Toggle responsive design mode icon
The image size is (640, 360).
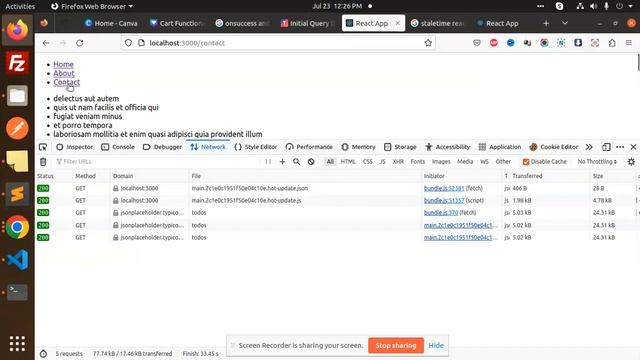[x=606, y=147]
